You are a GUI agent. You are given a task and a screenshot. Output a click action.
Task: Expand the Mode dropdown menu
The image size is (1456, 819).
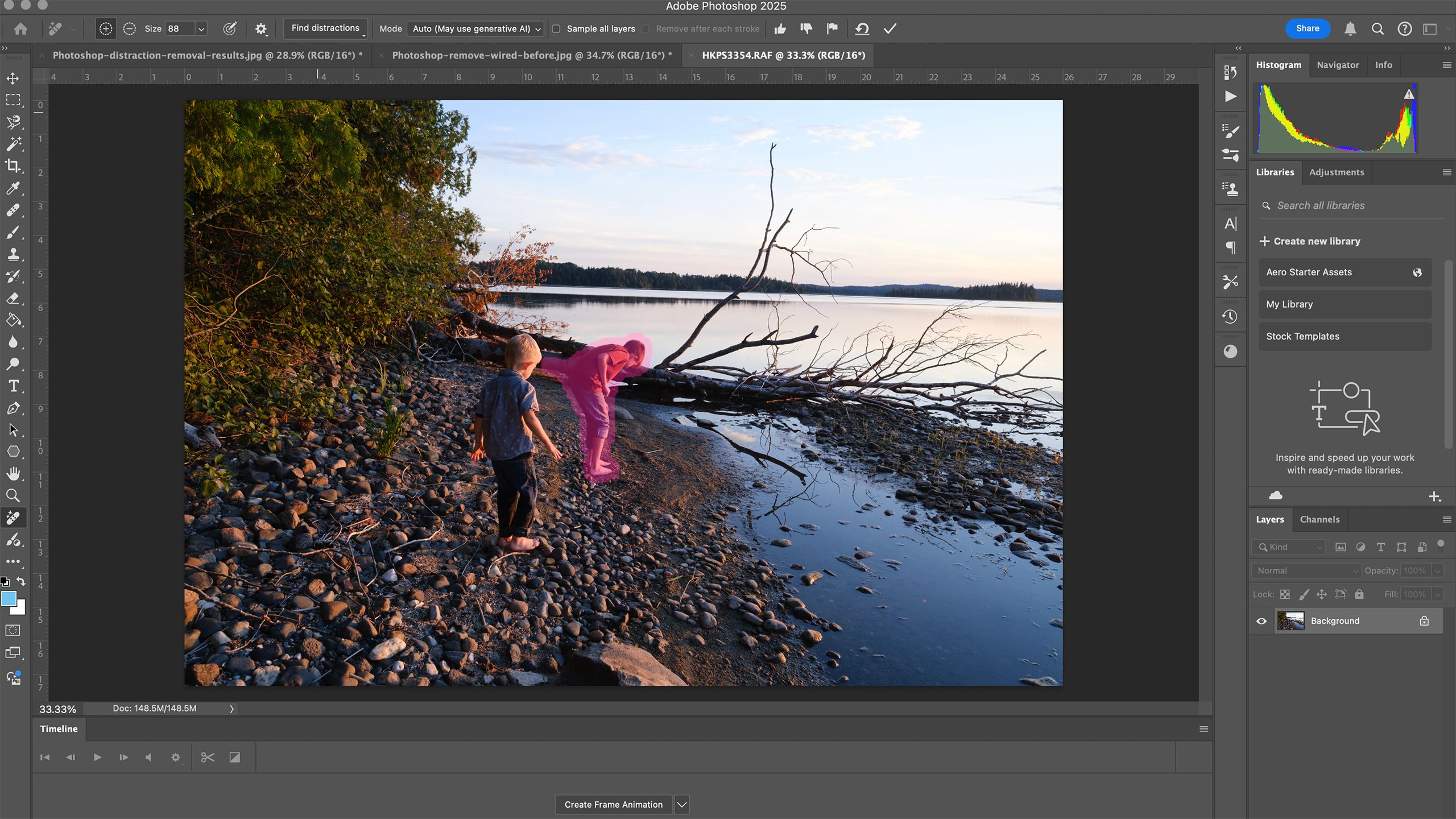[x=476, y=28]
